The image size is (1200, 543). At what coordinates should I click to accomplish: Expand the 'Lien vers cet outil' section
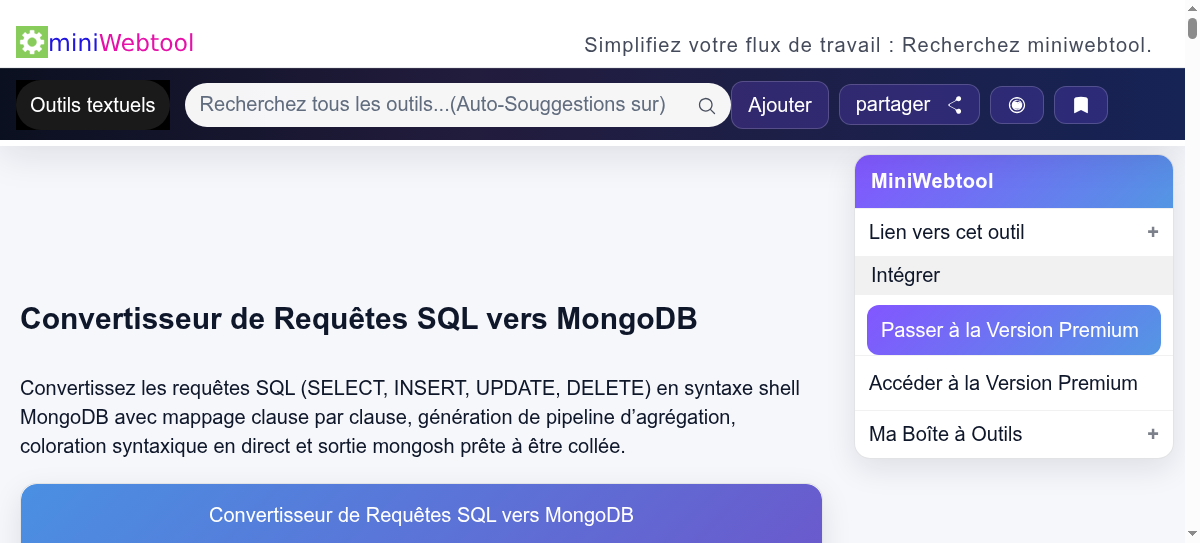(1152, 232)
